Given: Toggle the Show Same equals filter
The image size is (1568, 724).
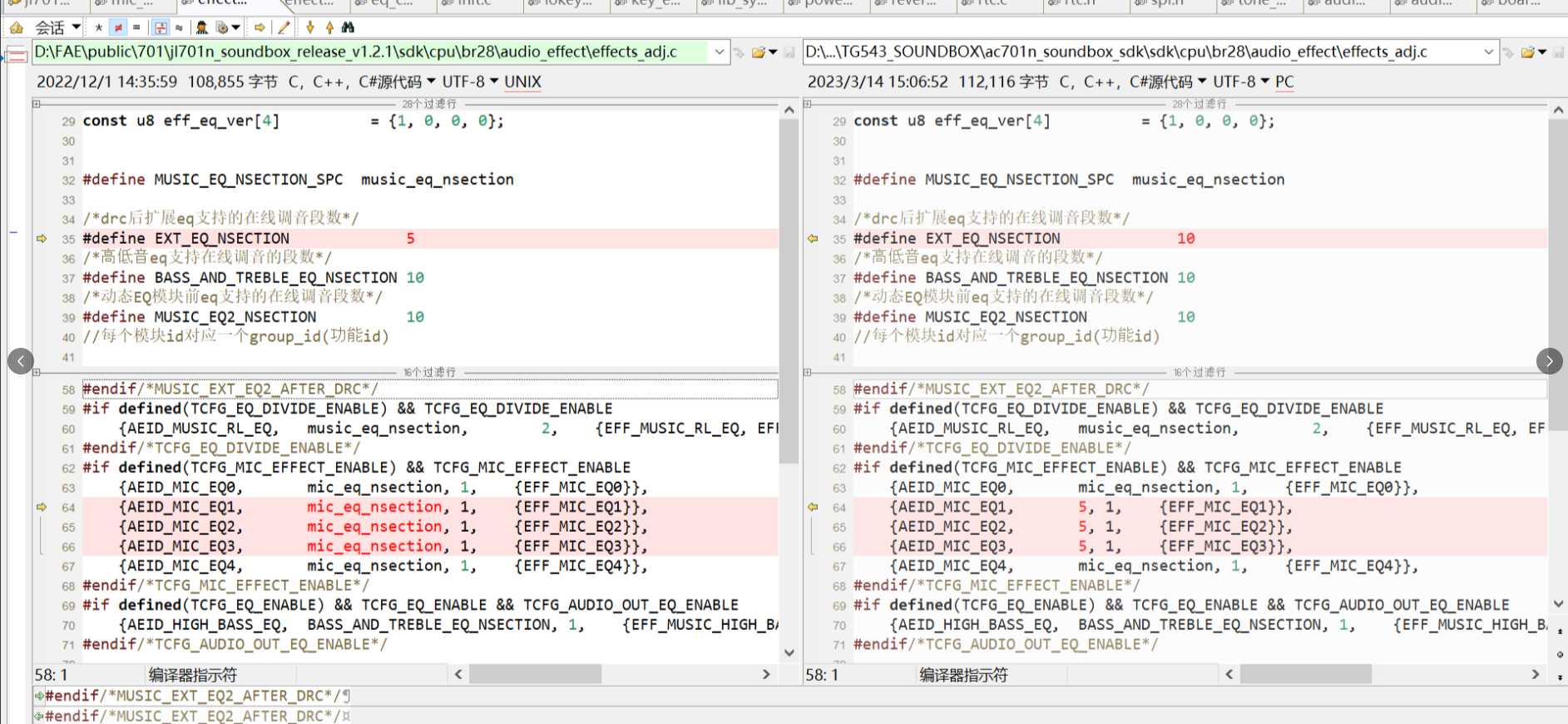Looking at the screenshot, I should coord(136,27).
